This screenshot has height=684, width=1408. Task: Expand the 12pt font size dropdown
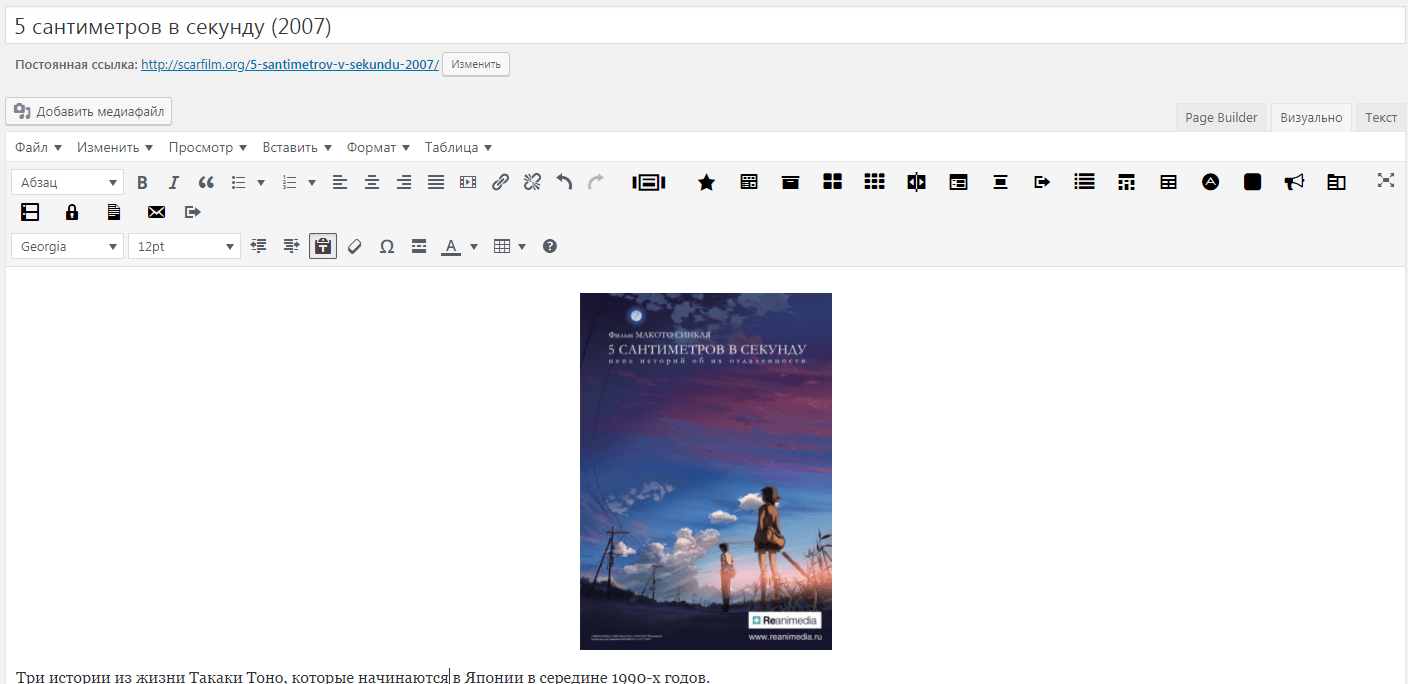point(184,246)
